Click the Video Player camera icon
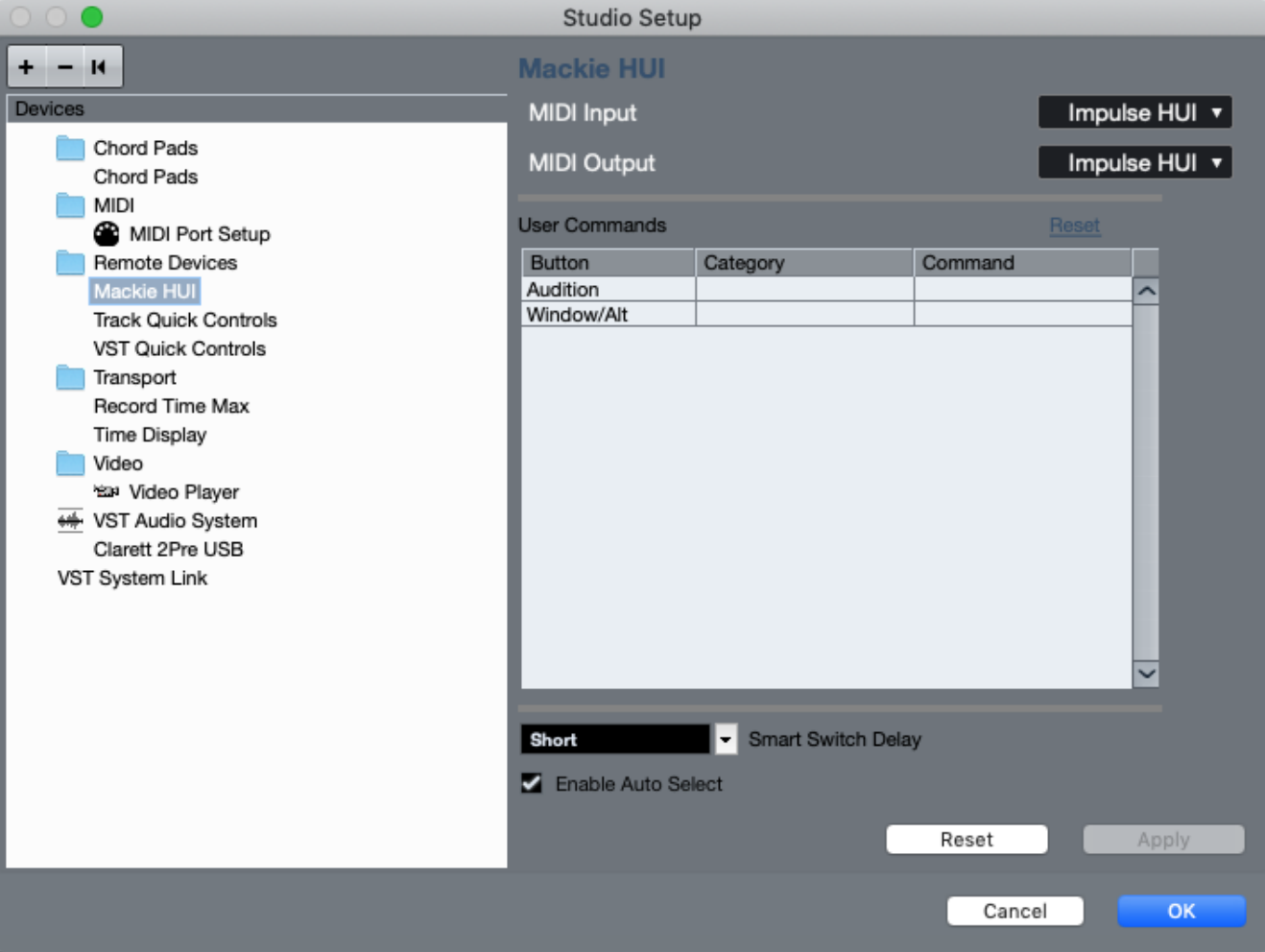The image size is (1265, 952). (x=107, y=491)
